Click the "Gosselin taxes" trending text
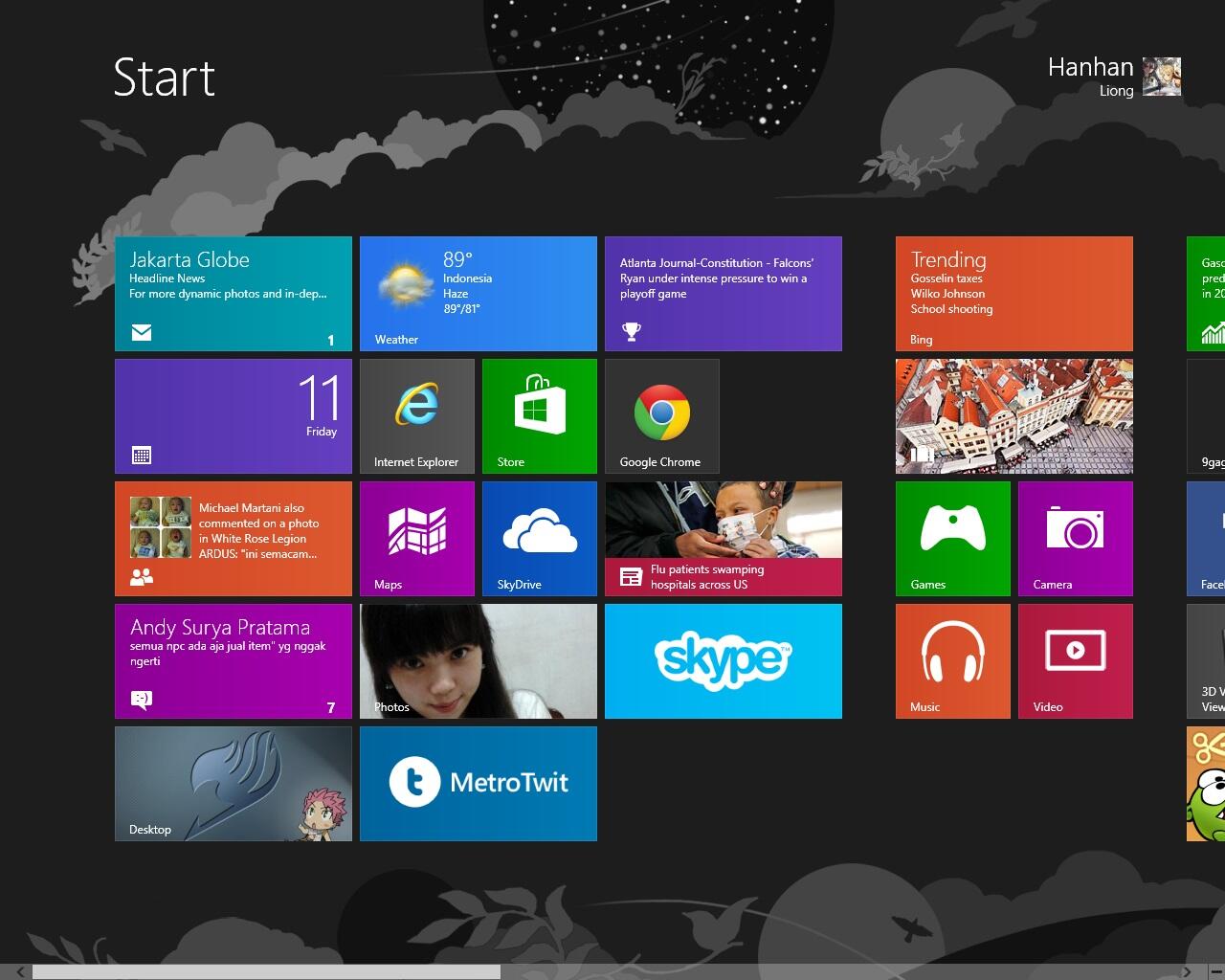 point(947,278)
